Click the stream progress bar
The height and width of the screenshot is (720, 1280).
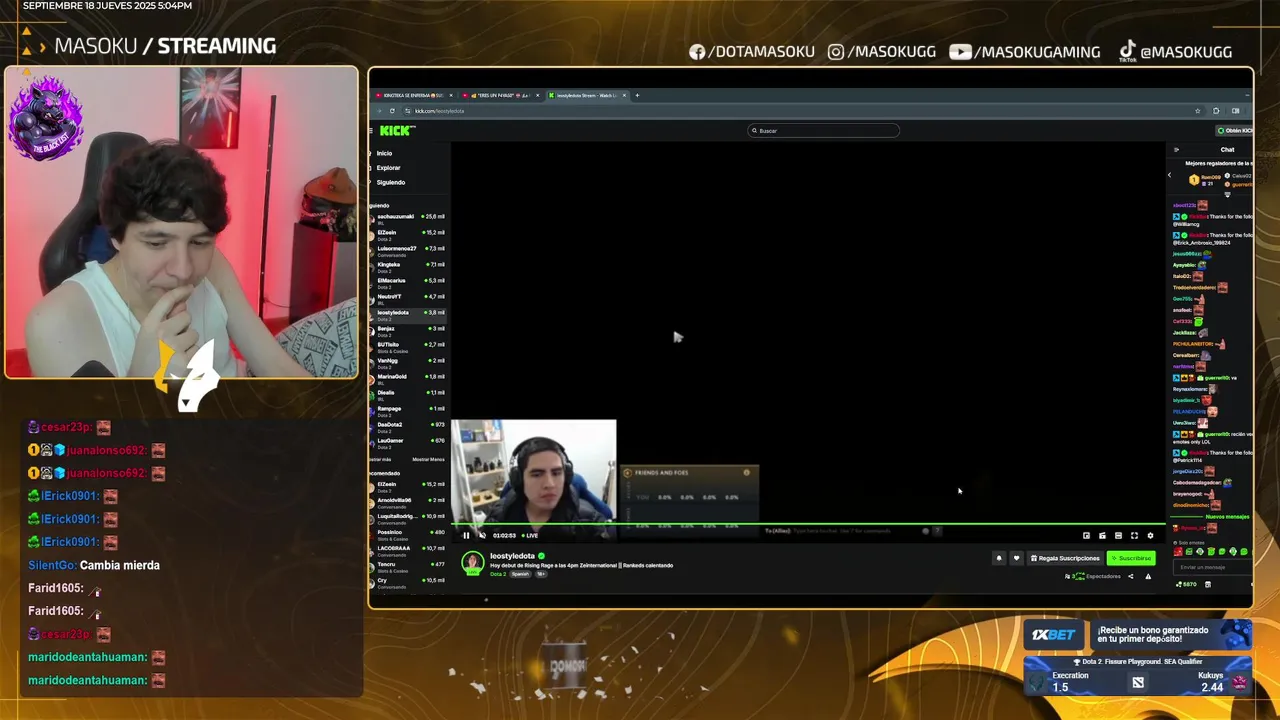tap(808, 524)
